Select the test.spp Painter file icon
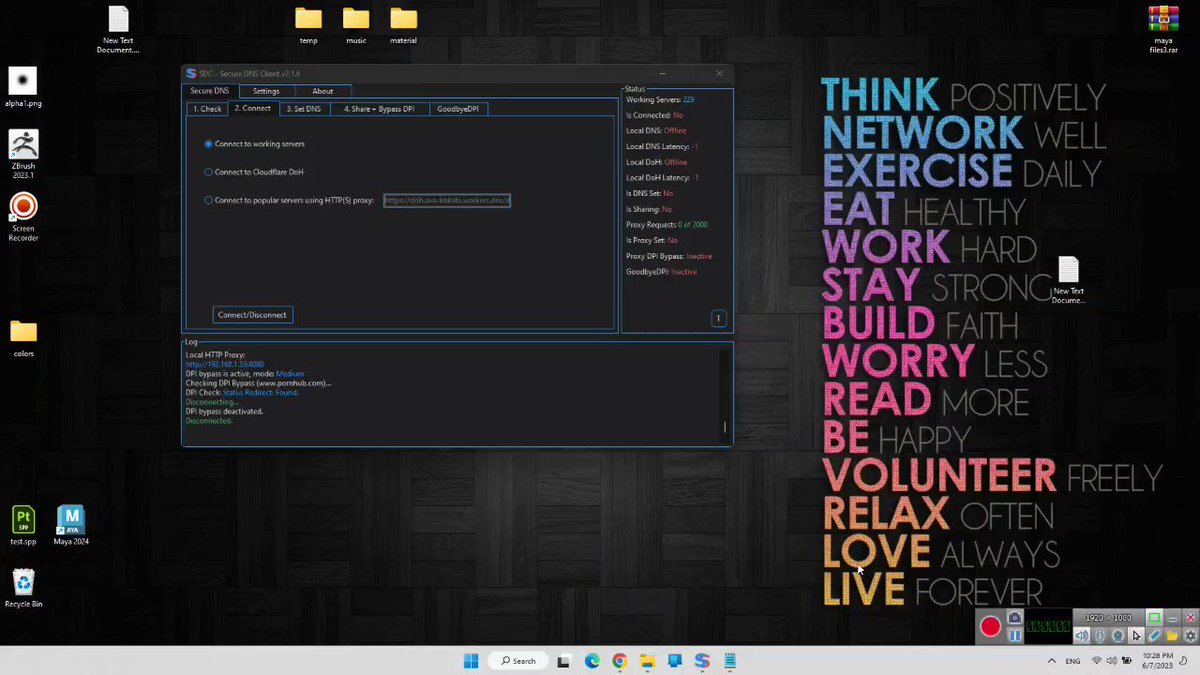The image size is (1200, 675). coord(23,526)
